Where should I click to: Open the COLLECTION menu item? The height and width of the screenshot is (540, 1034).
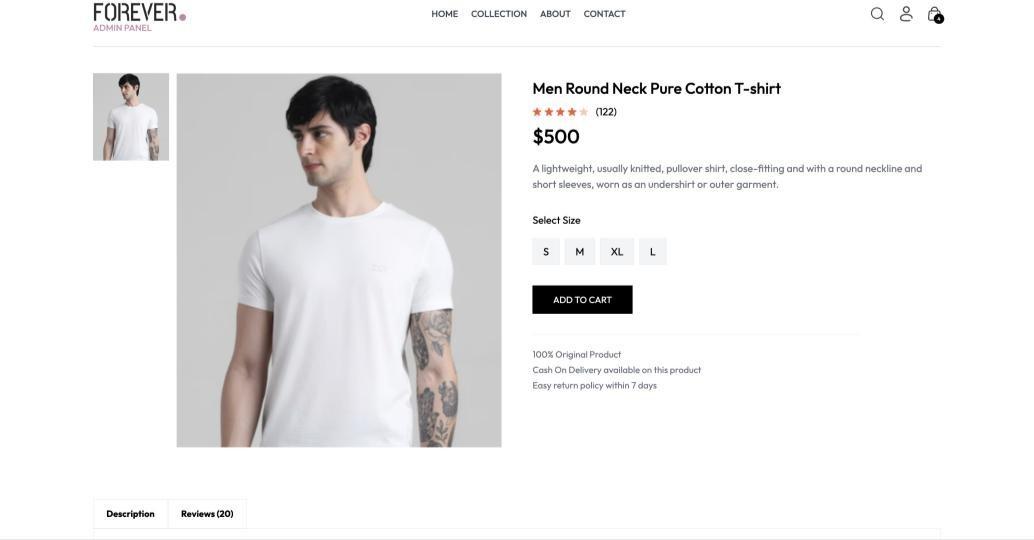point(499,14)
